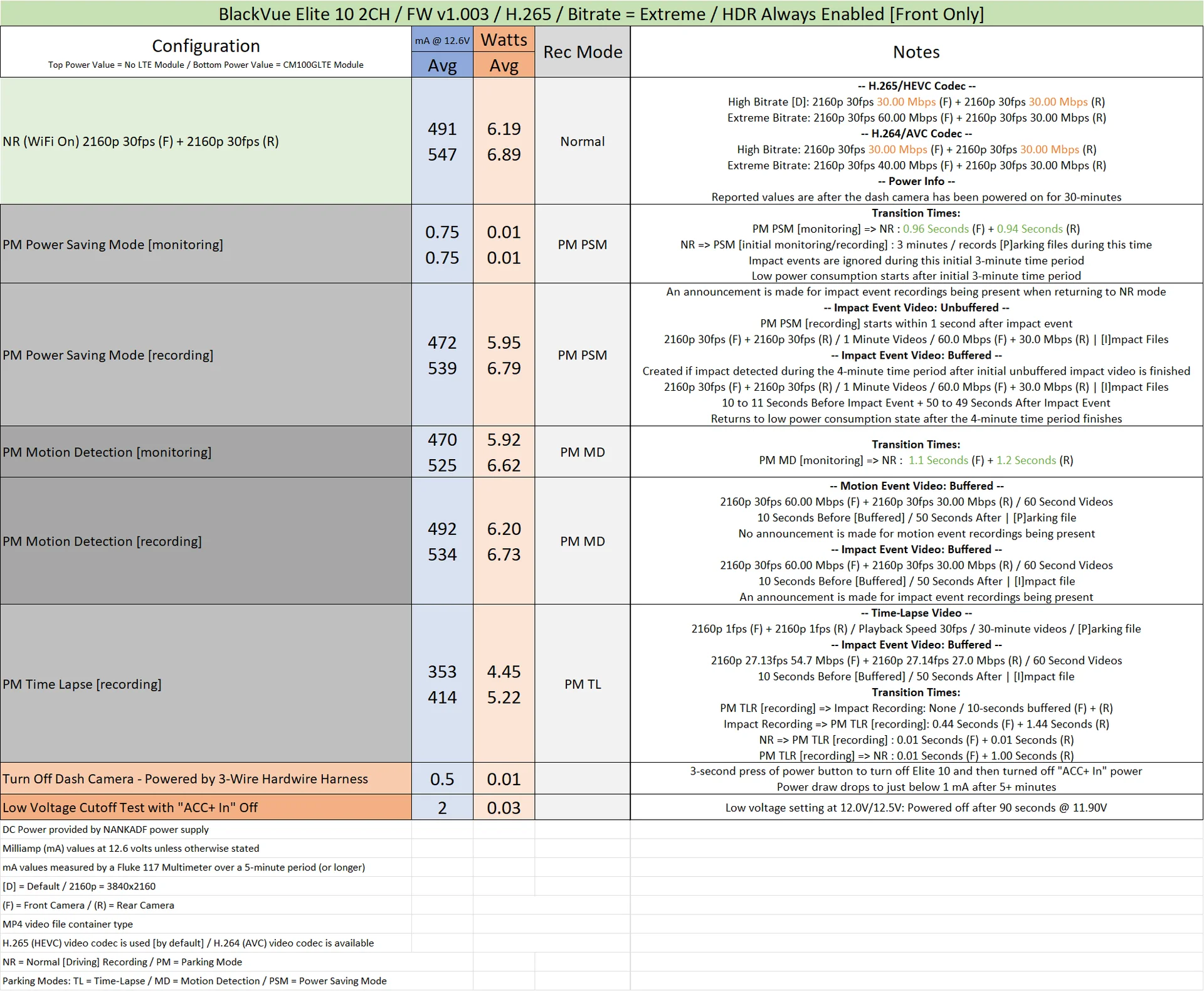
Task: Select the "-- H.265/HEVC Codec --" note heading
Action: [x=916, y=86]
